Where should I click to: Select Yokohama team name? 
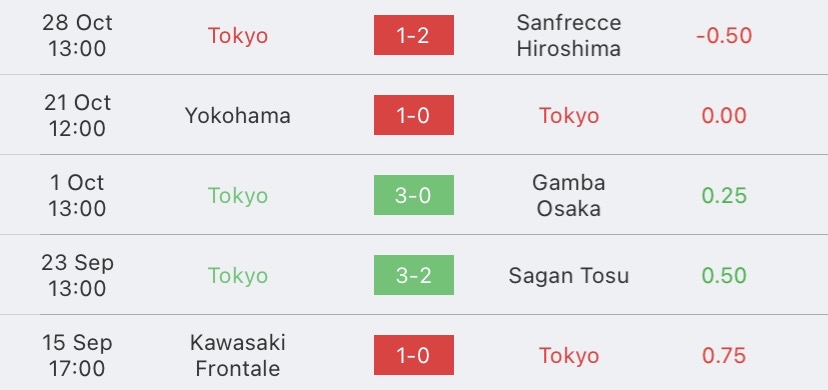(x=238, y=116)
